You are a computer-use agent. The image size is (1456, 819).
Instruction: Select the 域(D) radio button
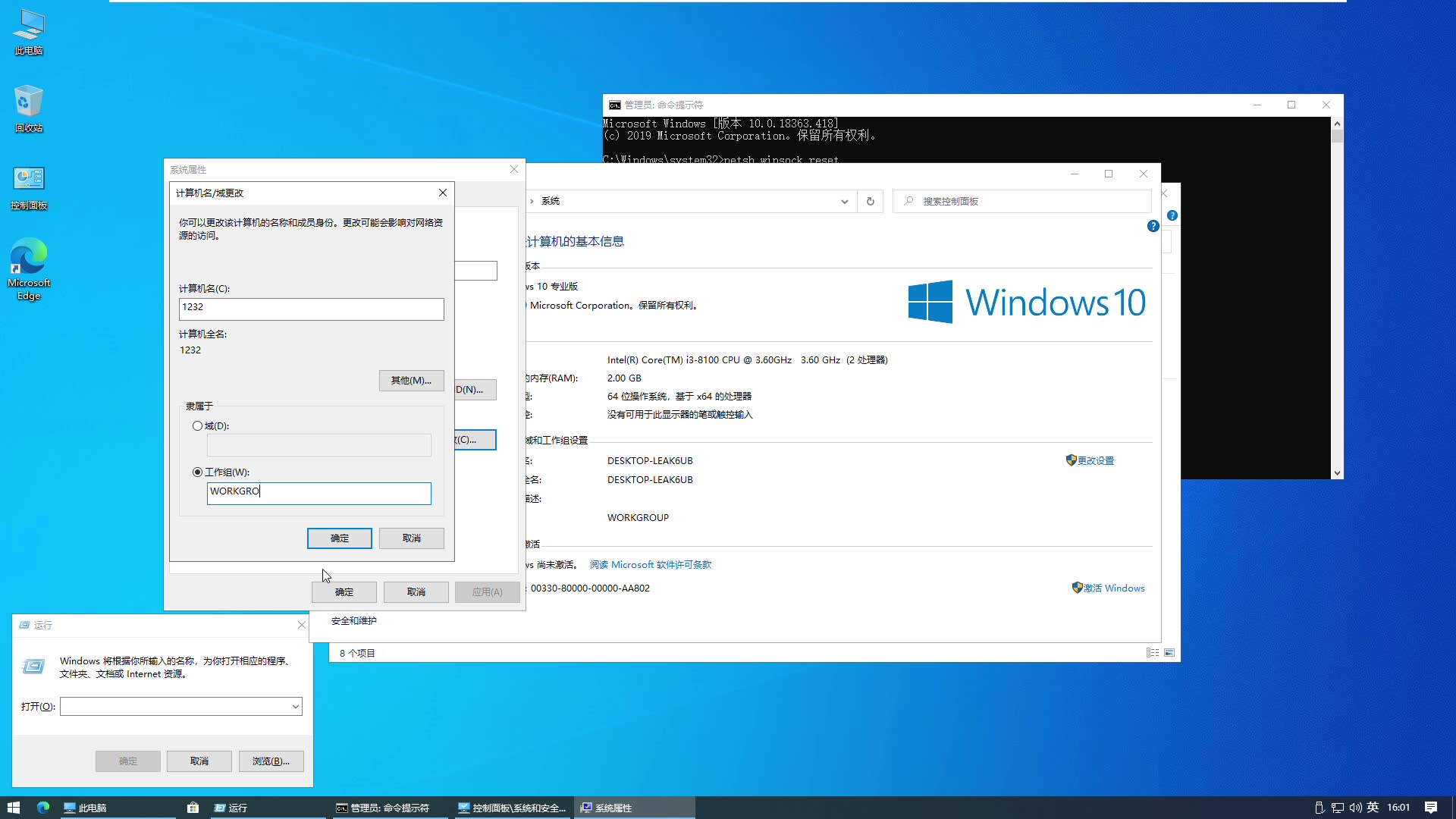pos(197,425)
